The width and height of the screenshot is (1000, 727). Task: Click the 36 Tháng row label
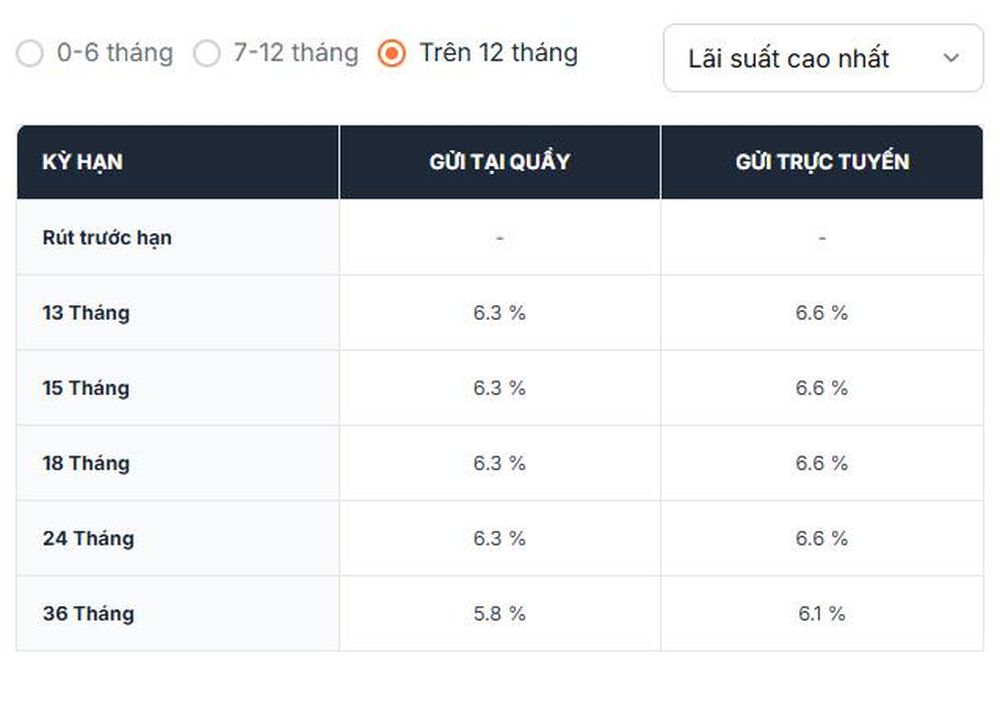(89, 613)
